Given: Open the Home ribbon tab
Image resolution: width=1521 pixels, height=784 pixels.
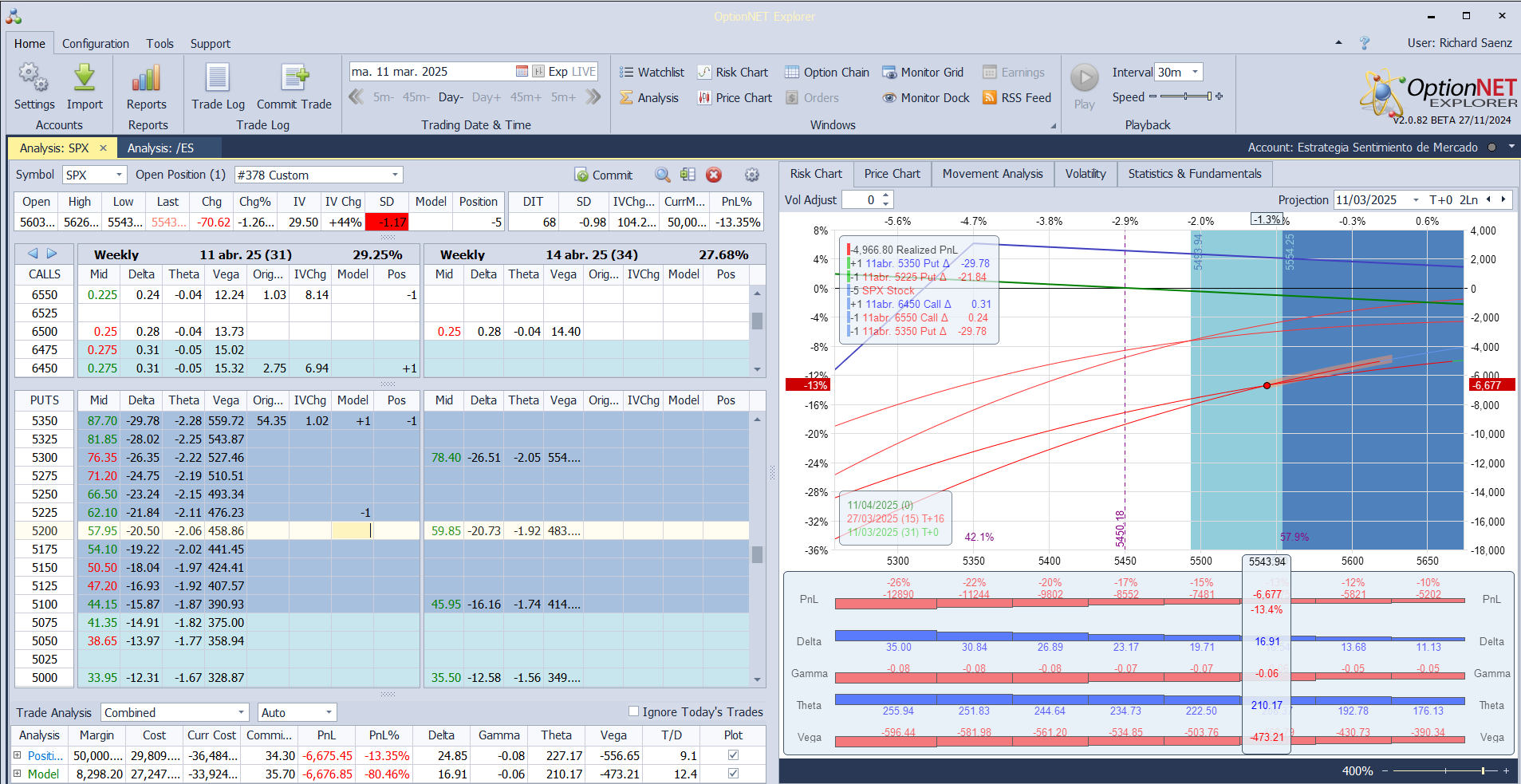Looking at the screenshot, I should pyautogui.click(x=30, y=43).
